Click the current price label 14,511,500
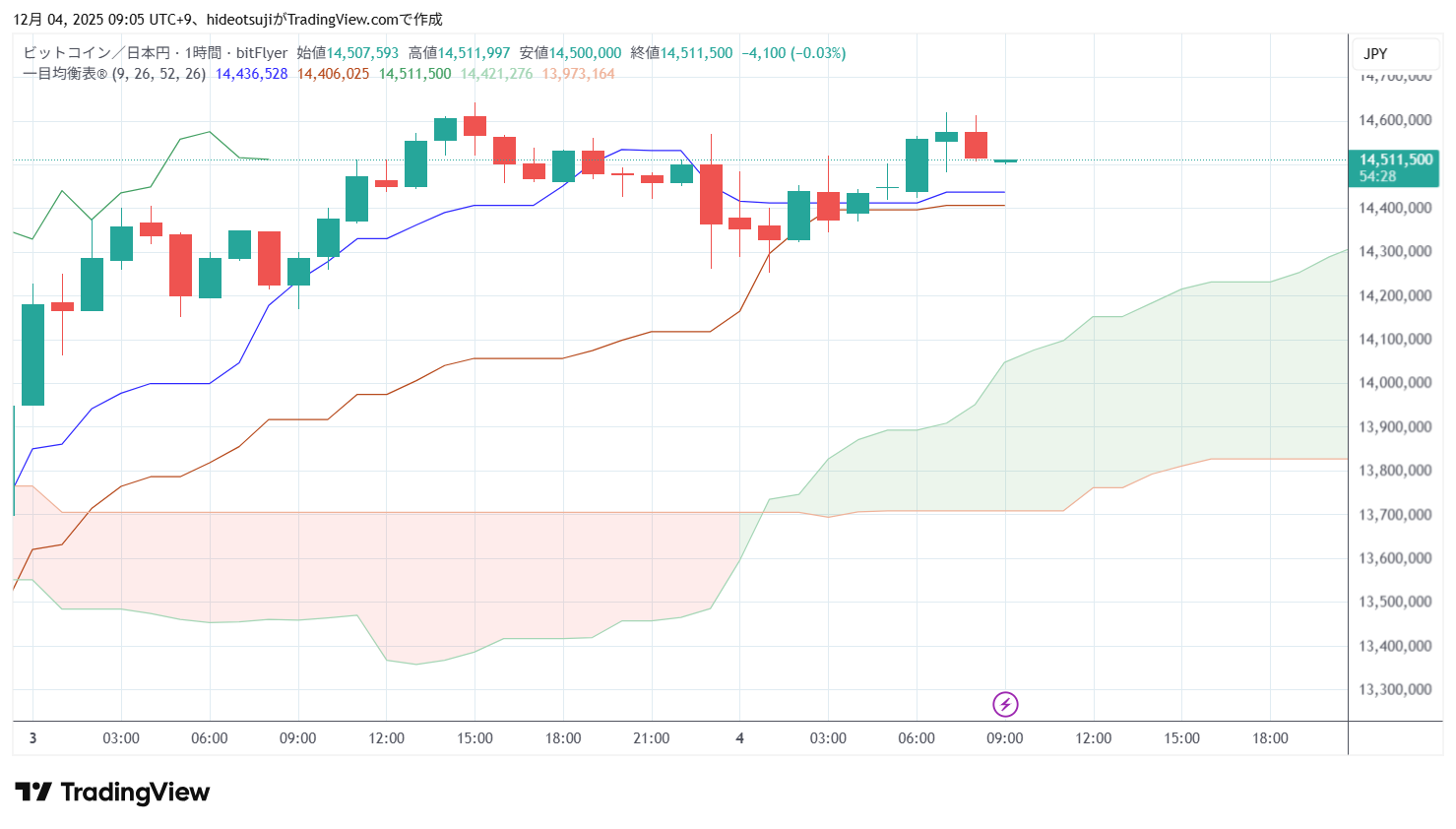 [x=1395, y=159]
